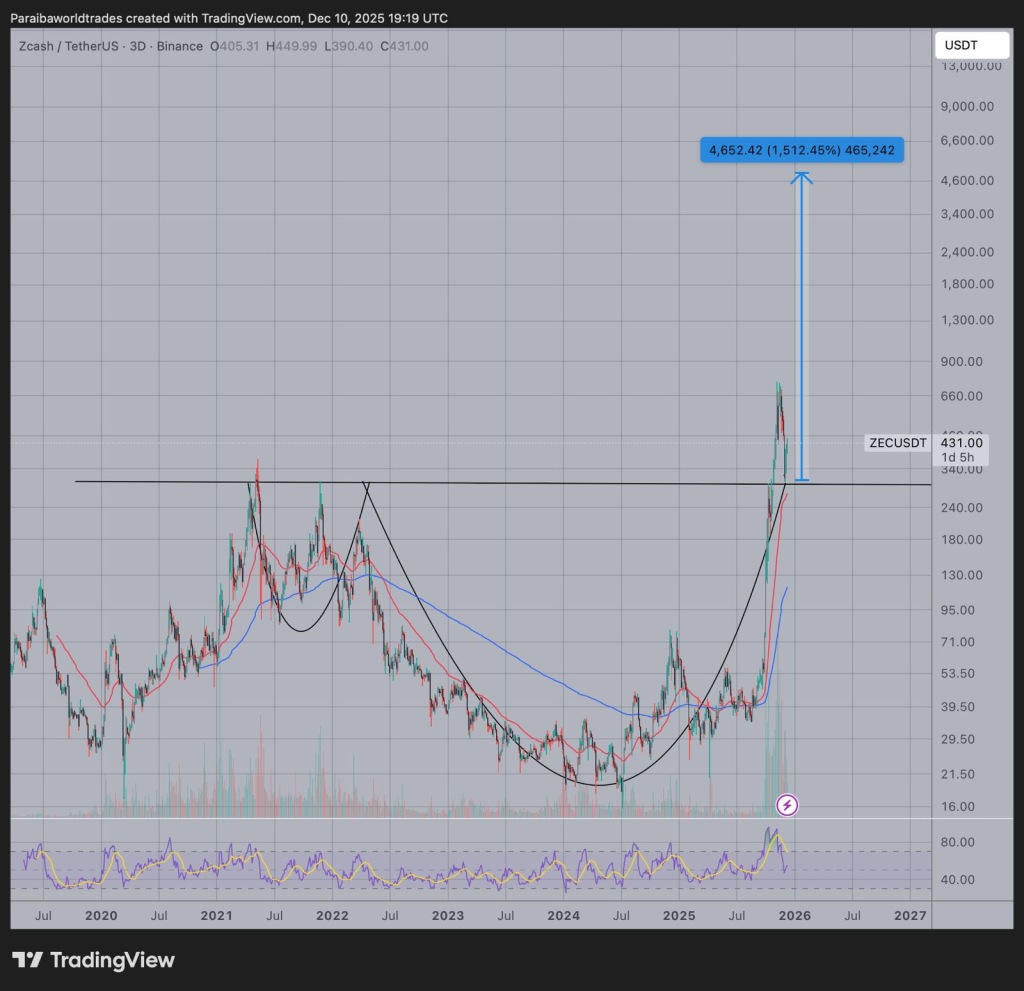Click the base of the blue measurement tool
This screenshot has width=1024, height=991.
click(x=802, y=479)
